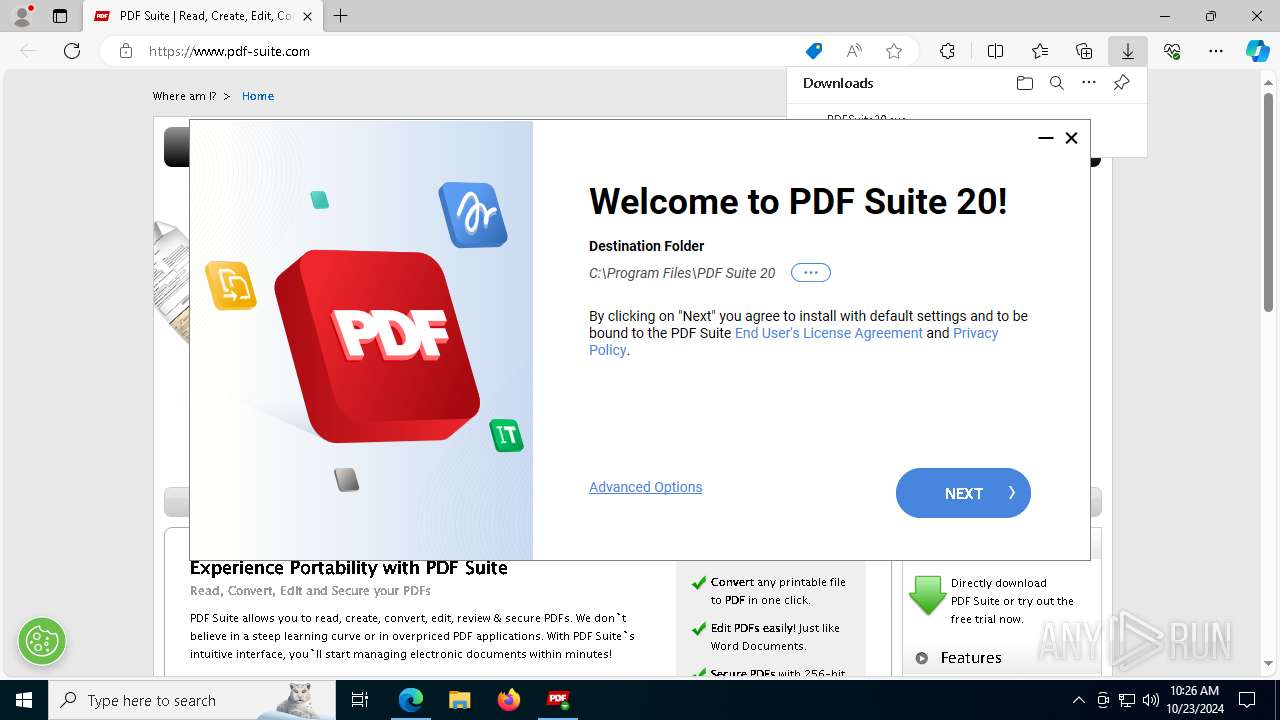The width and height of the screenshot is (1280, 720).
Task: Add page to favorites star
Action: (x=894, y=51)
